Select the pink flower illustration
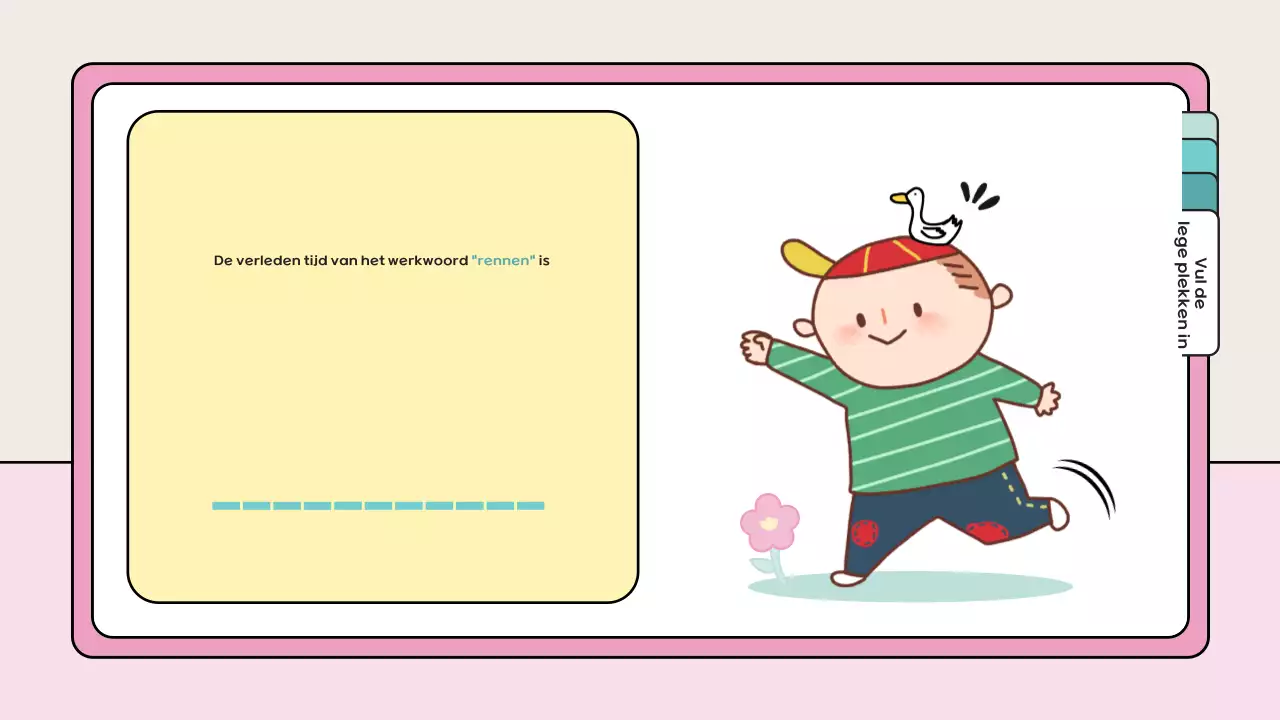 click(x=768, y=525)
